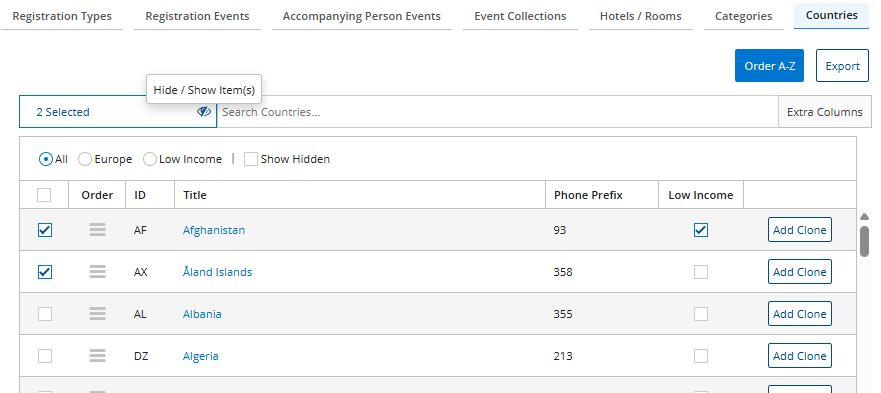Toggle the Show Hidden checkbox

tap(251, 159)
